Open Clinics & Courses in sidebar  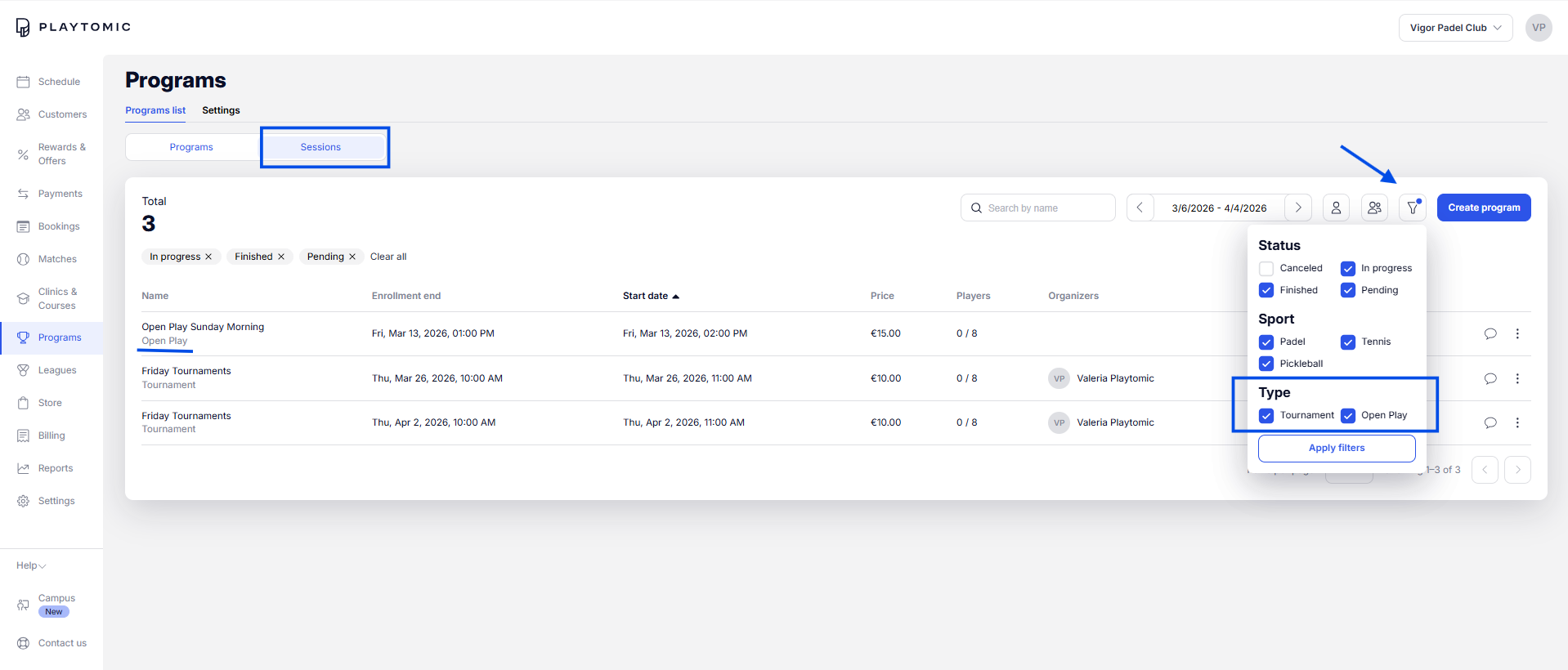[x=57, y=298]
